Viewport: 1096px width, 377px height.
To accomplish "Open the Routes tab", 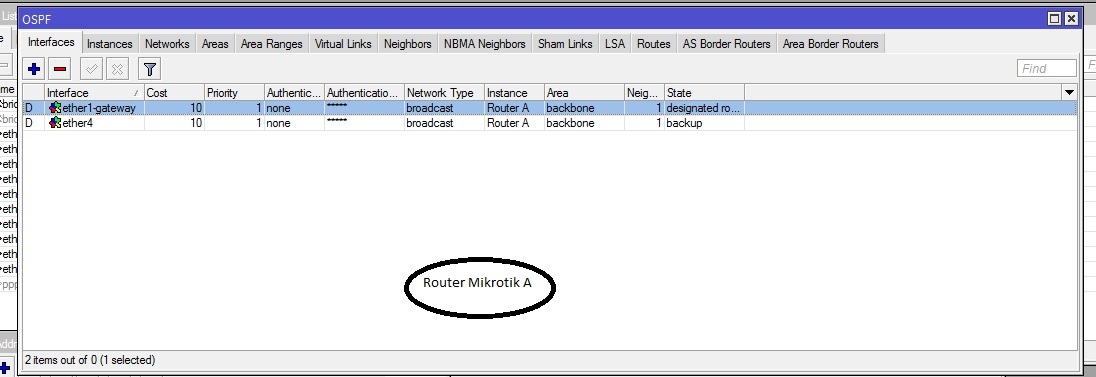I will [x=654, y=44].
